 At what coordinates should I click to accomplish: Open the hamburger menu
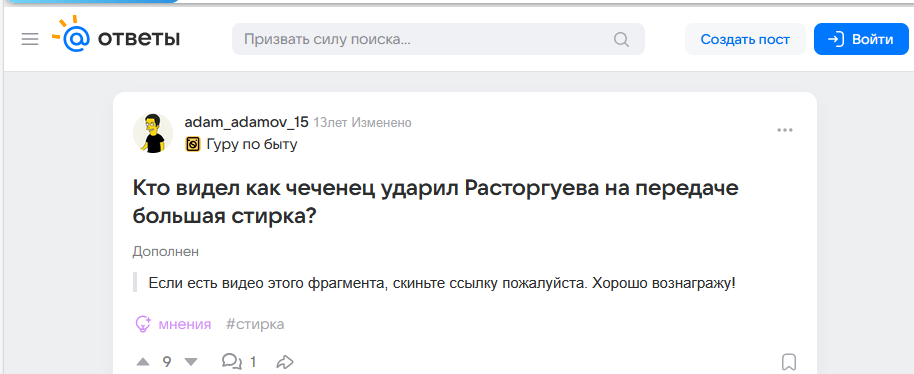click(x=30, y=40)
